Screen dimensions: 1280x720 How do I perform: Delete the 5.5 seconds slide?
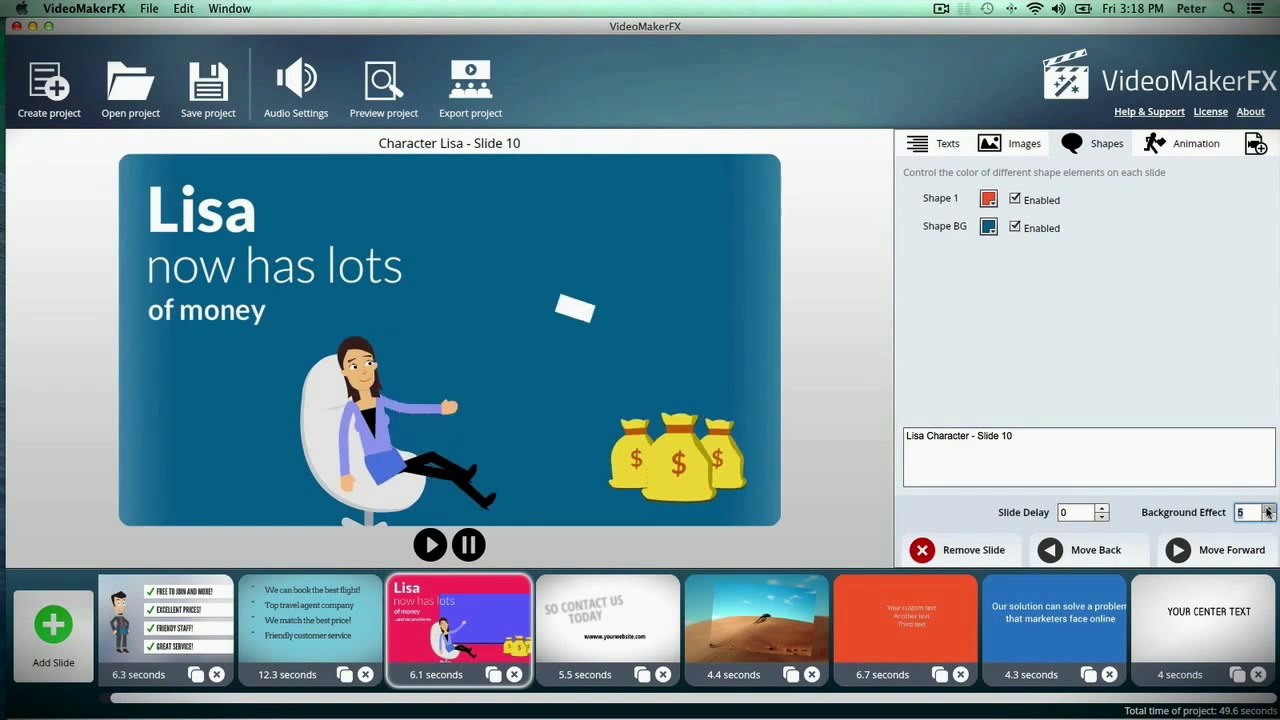663,675
